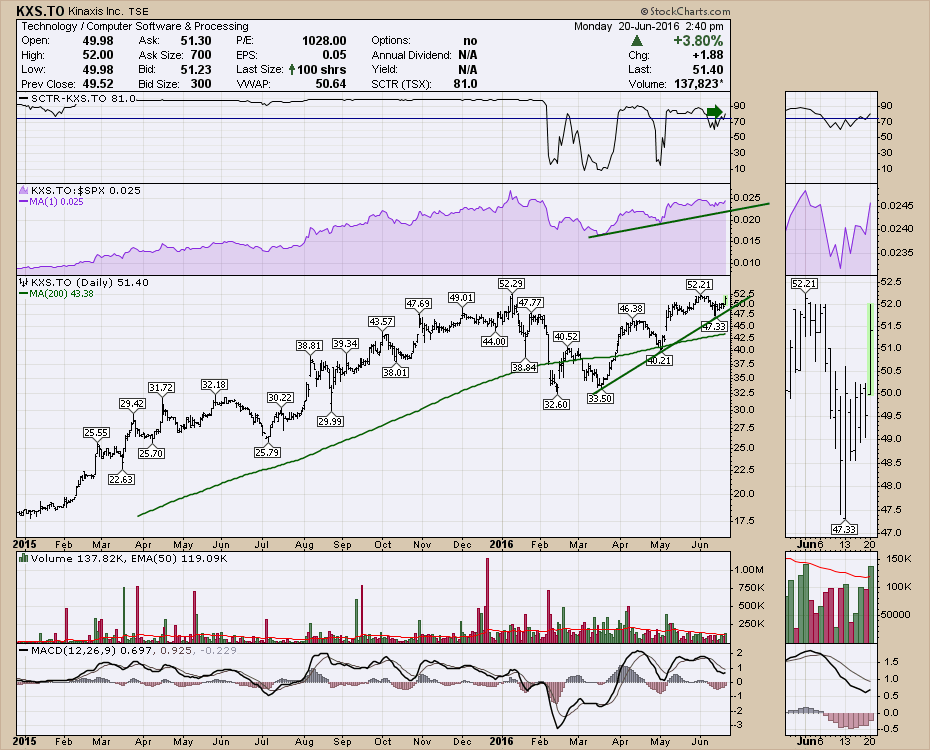Click the green last-size up arrow

pyautogui.click(x=292, y=69)
